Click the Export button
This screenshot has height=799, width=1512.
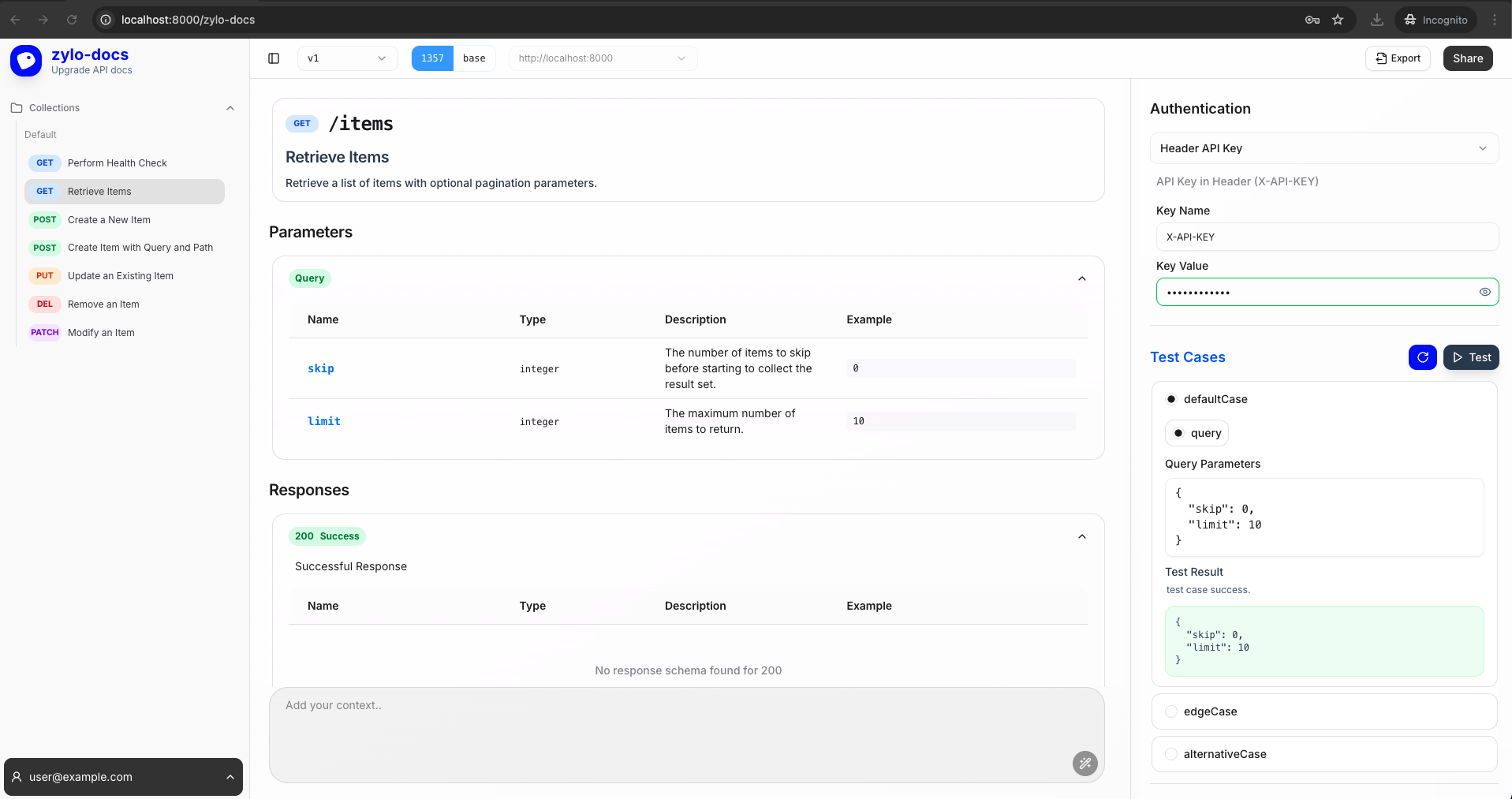(x=1398, y=58)
